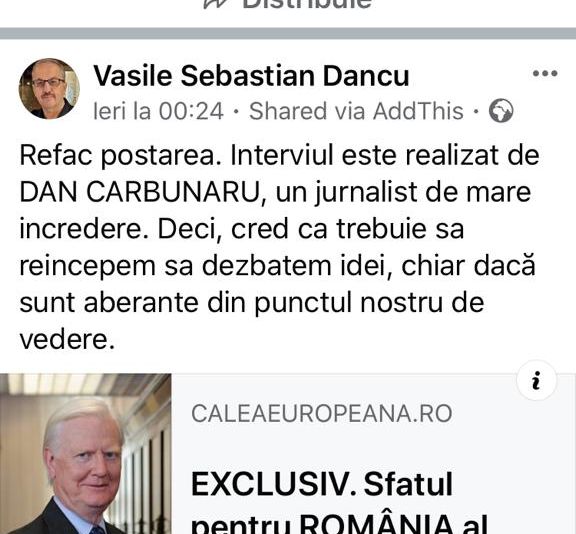This screenshot has width=576, height=534.
Task: Open the EXCLUSIV. Sfatul article headline
Action: tap(340, 502)
